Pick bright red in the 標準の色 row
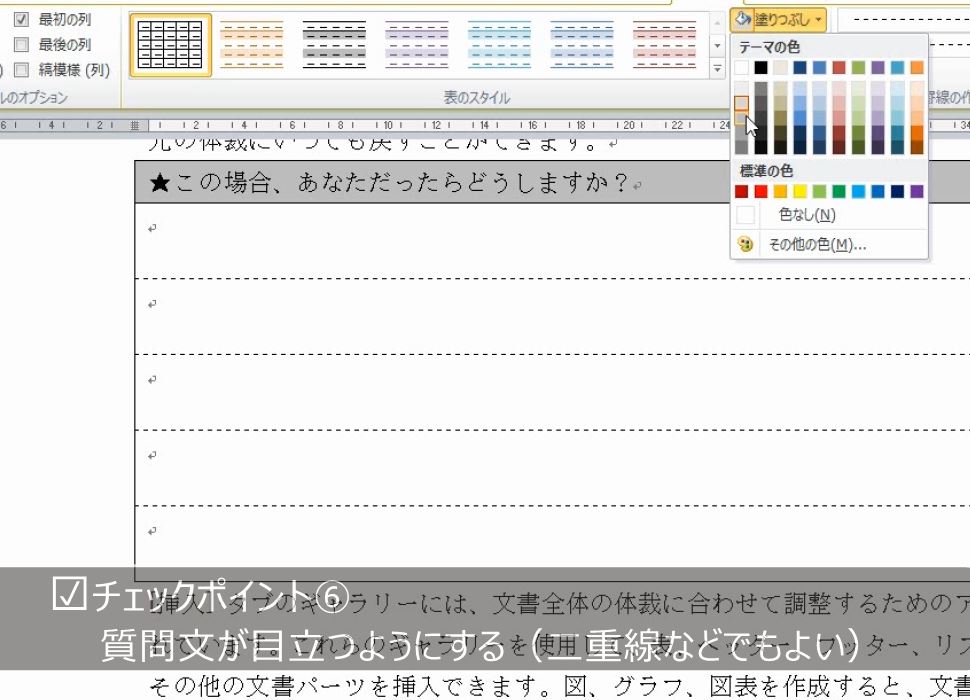This screenshot has width=970, height=700. 761,192
